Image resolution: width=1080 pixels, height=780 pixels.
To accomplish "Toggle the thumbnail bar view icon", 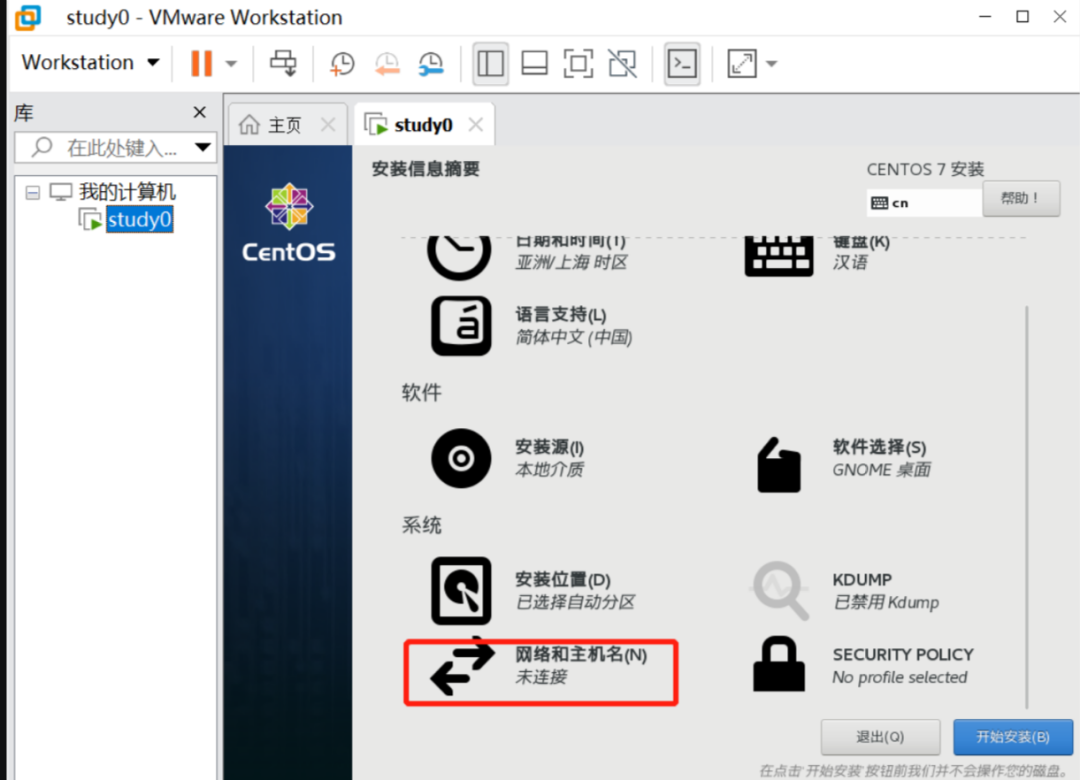I will pos(534,63).
